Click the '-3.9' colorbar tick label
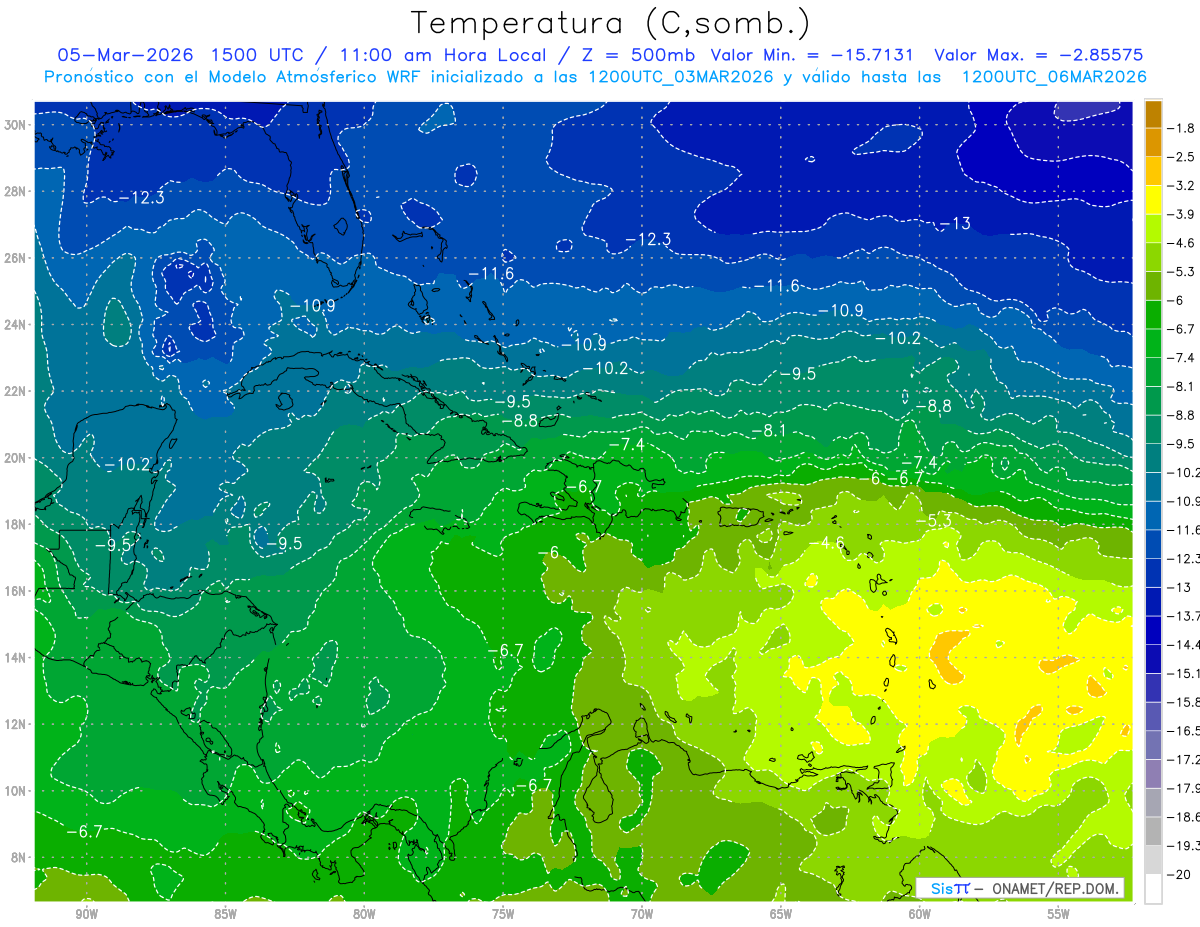The image size is (1200, 927). [x=1182, y=214]
